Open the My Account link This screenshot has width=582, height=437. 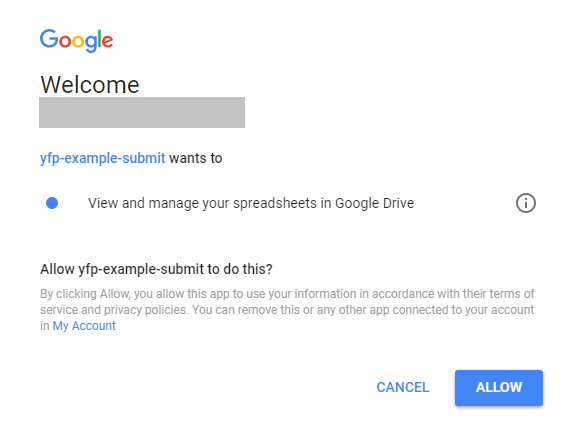(x=84, y=326)
